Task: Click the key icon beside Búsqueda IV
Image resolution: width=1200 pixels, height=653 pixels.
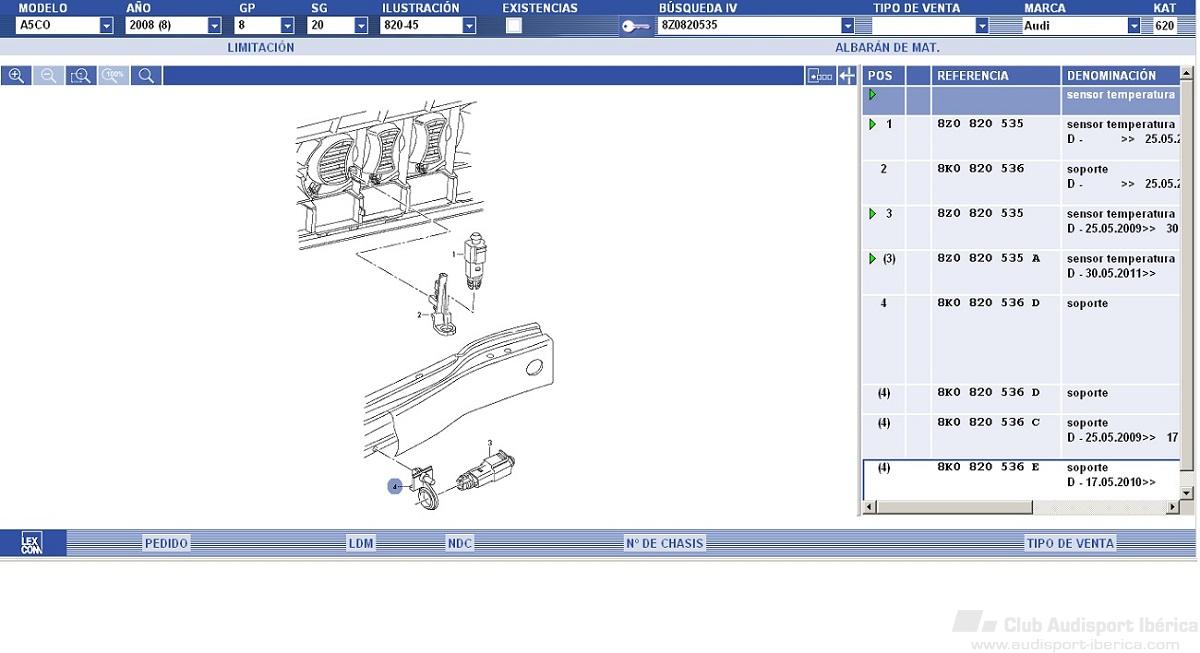Action: point(635,26)
